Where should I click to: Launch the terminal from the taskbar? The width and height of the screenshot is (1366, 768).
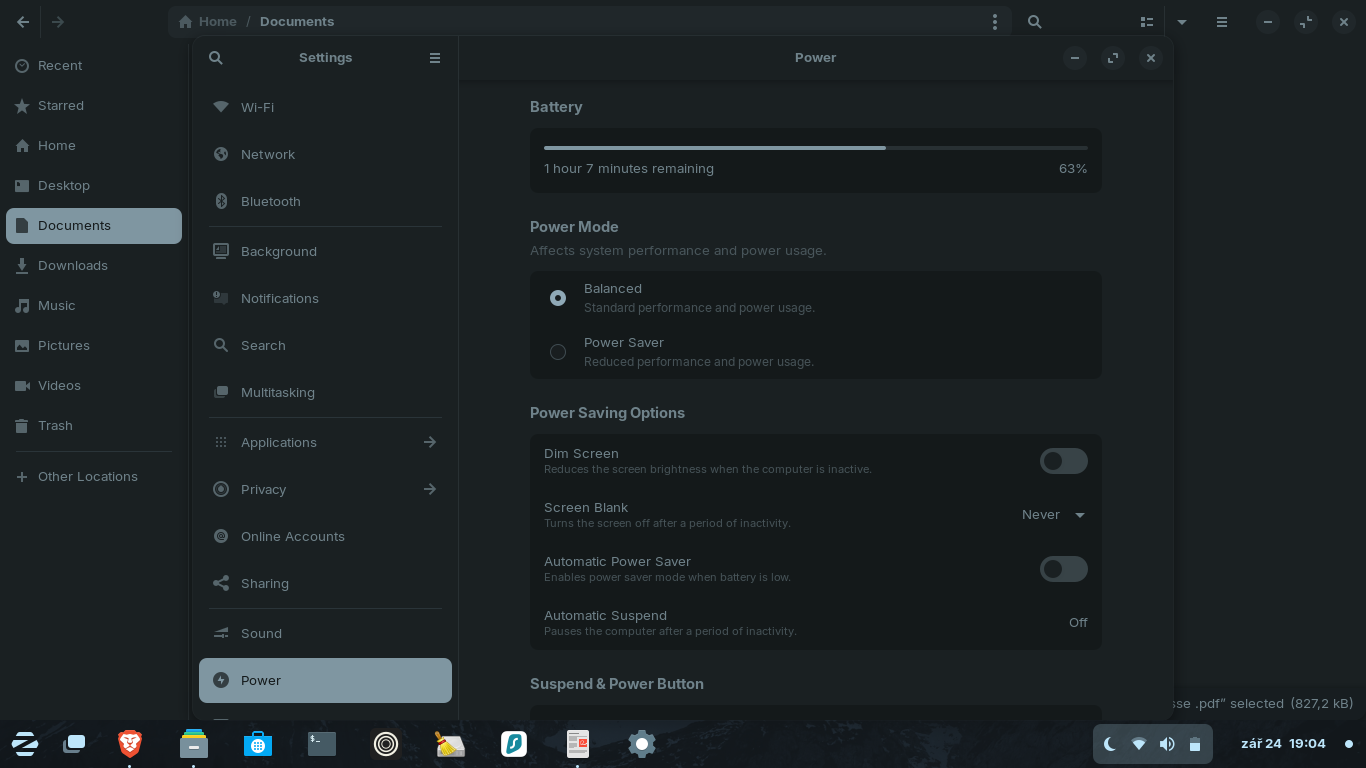321,743
